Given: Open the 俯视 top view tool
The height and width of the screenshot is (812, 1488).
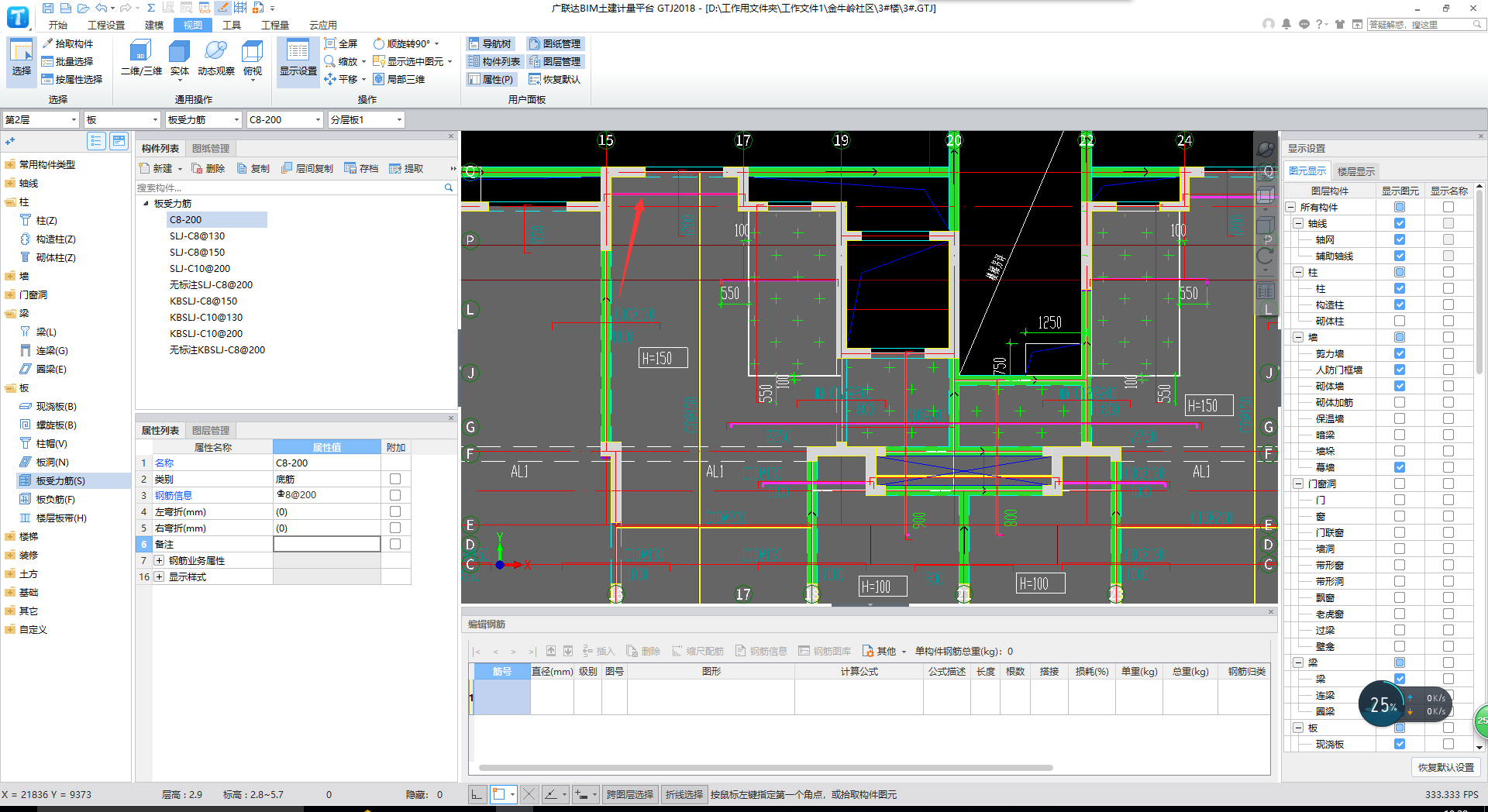Looking at the screenshot, I should [x=253, y=60].
